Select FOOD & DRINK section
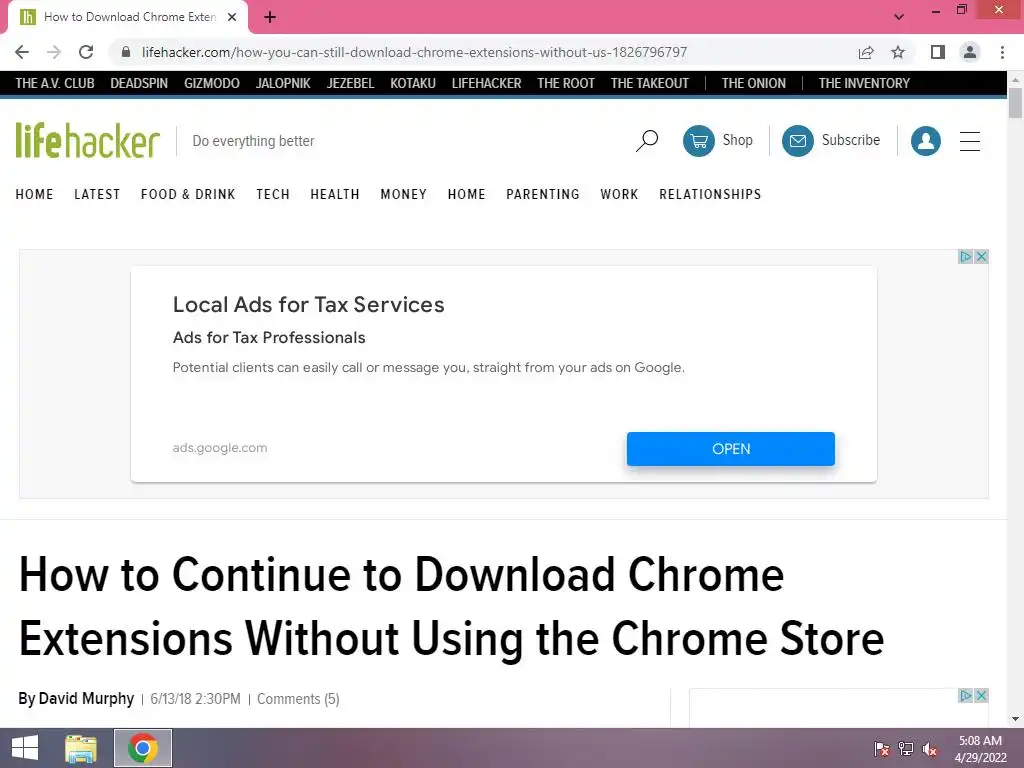 pyautogui.click(x=188, y=194)
